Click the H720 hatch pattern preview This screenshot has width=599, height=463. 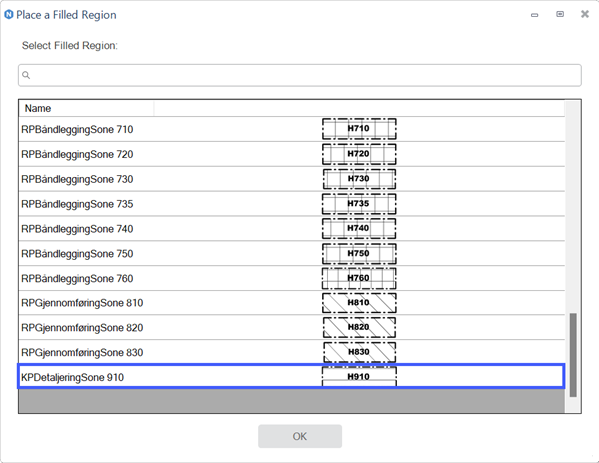359,154
